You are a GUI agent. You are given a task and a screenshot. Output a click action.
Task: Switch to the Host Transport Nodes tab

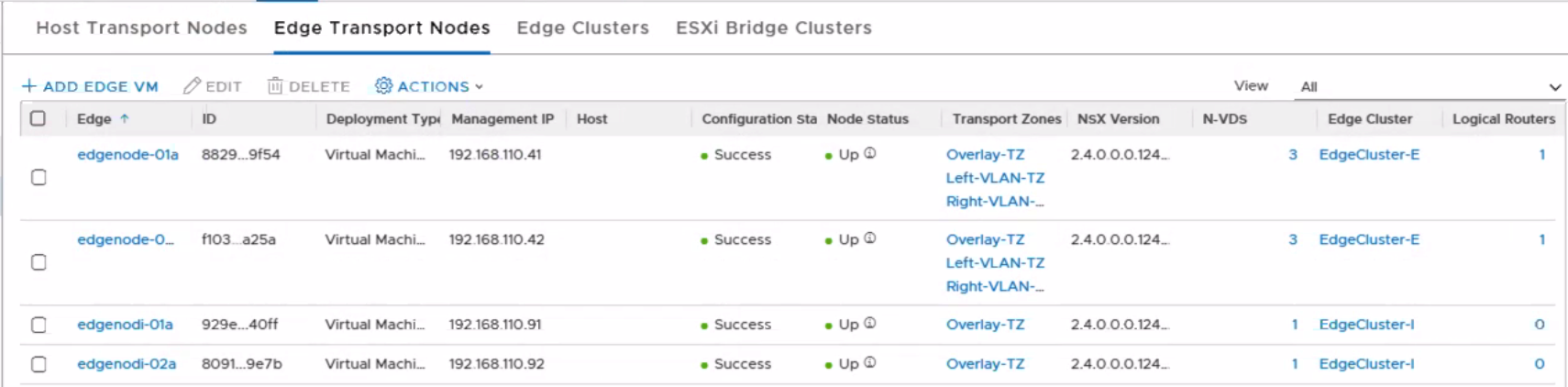click(141, 28)
